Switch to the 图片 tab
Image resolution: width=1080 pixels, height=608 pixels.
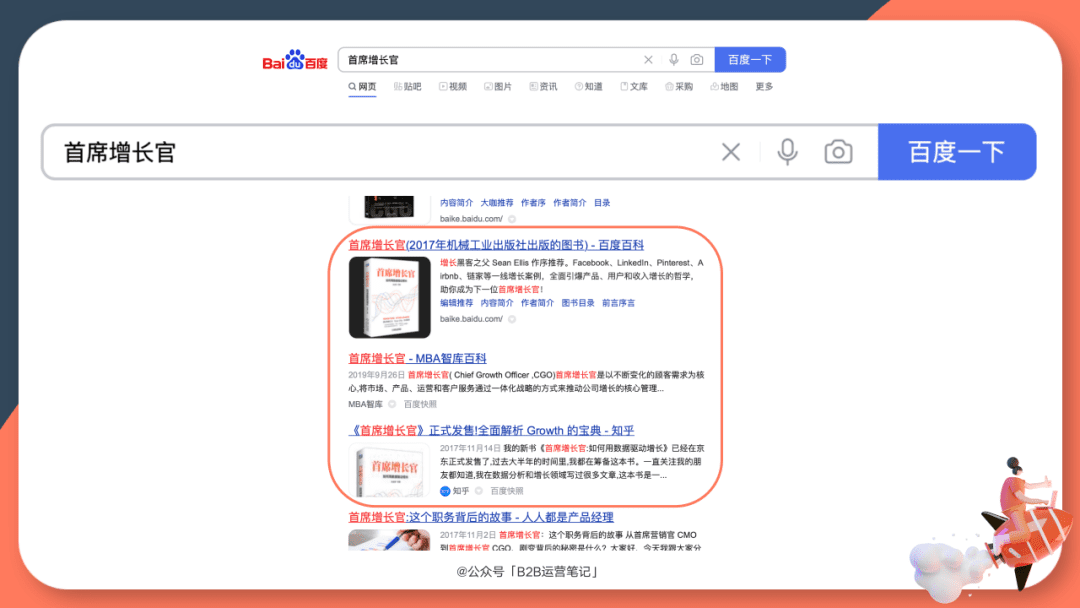click(498, 87)
